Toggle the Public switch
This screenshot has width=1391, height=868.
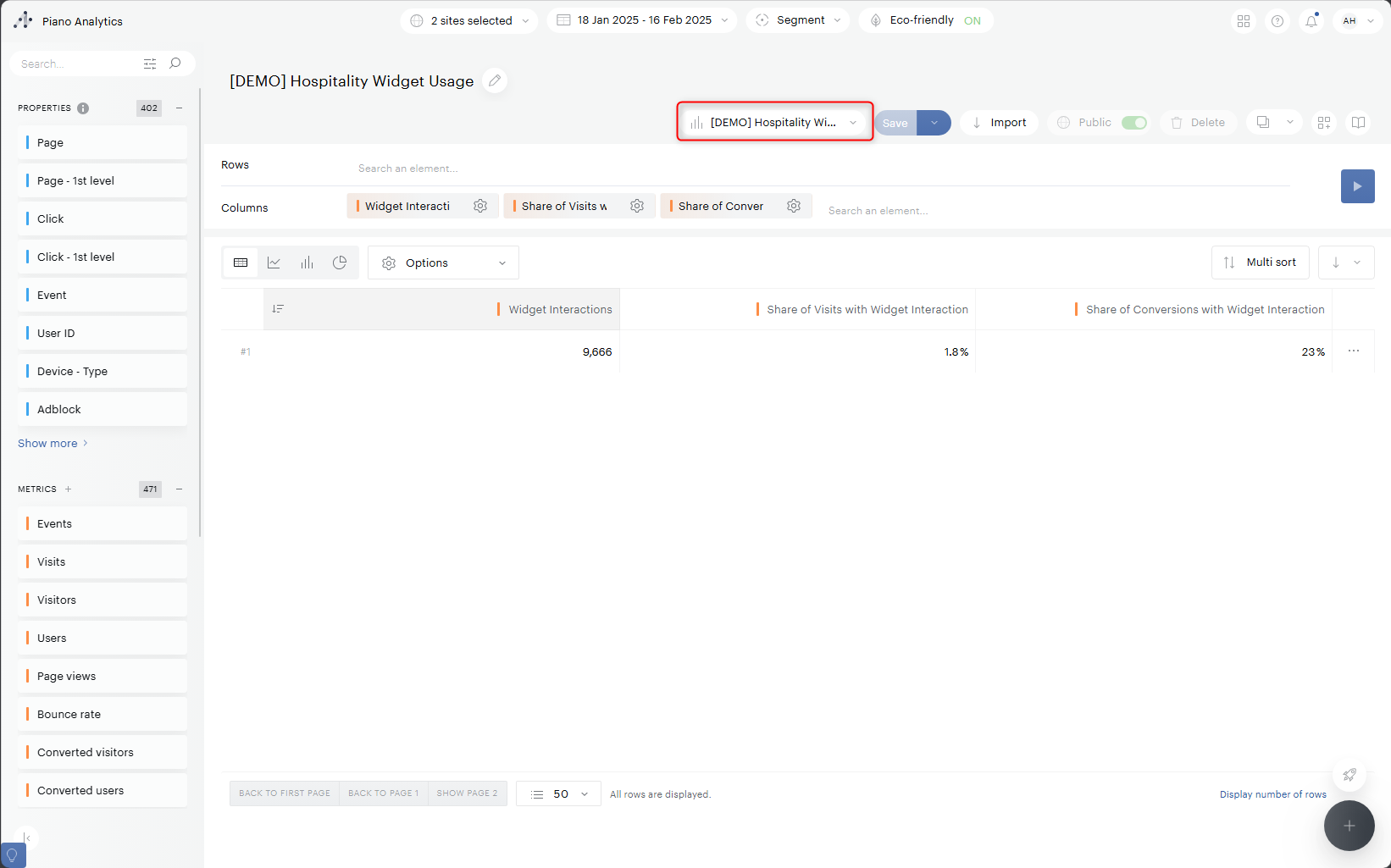click(1133, 123)
